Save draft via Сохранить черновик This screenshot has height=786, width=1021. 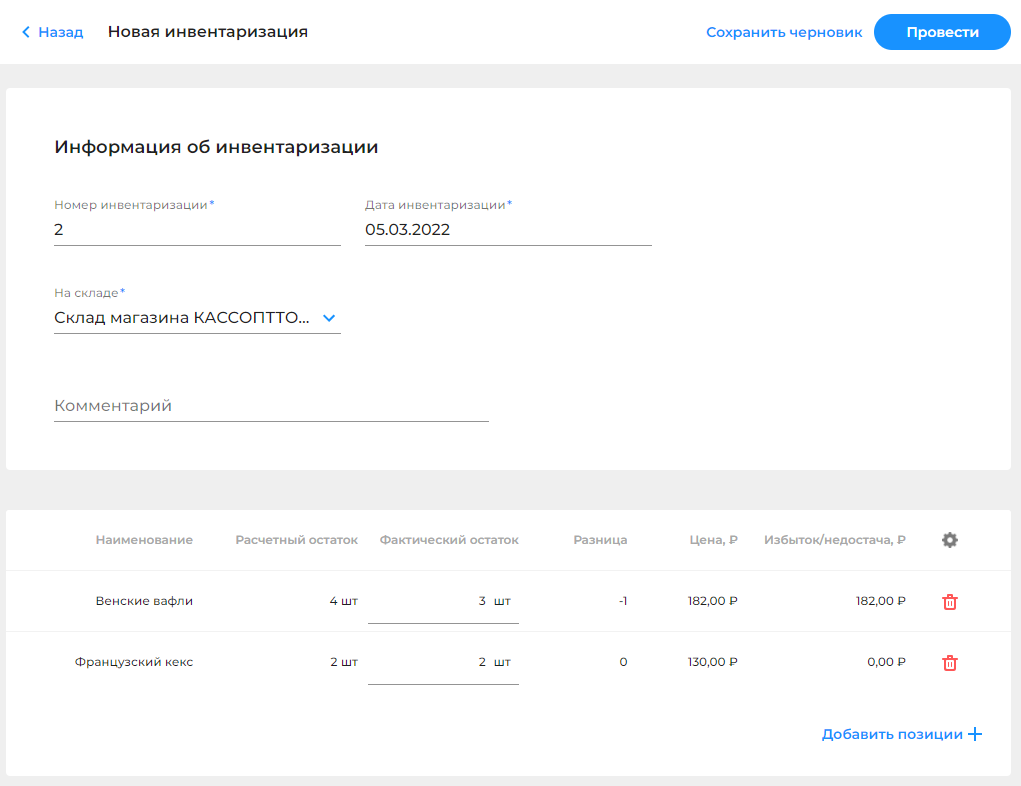[x=784, y=32]
